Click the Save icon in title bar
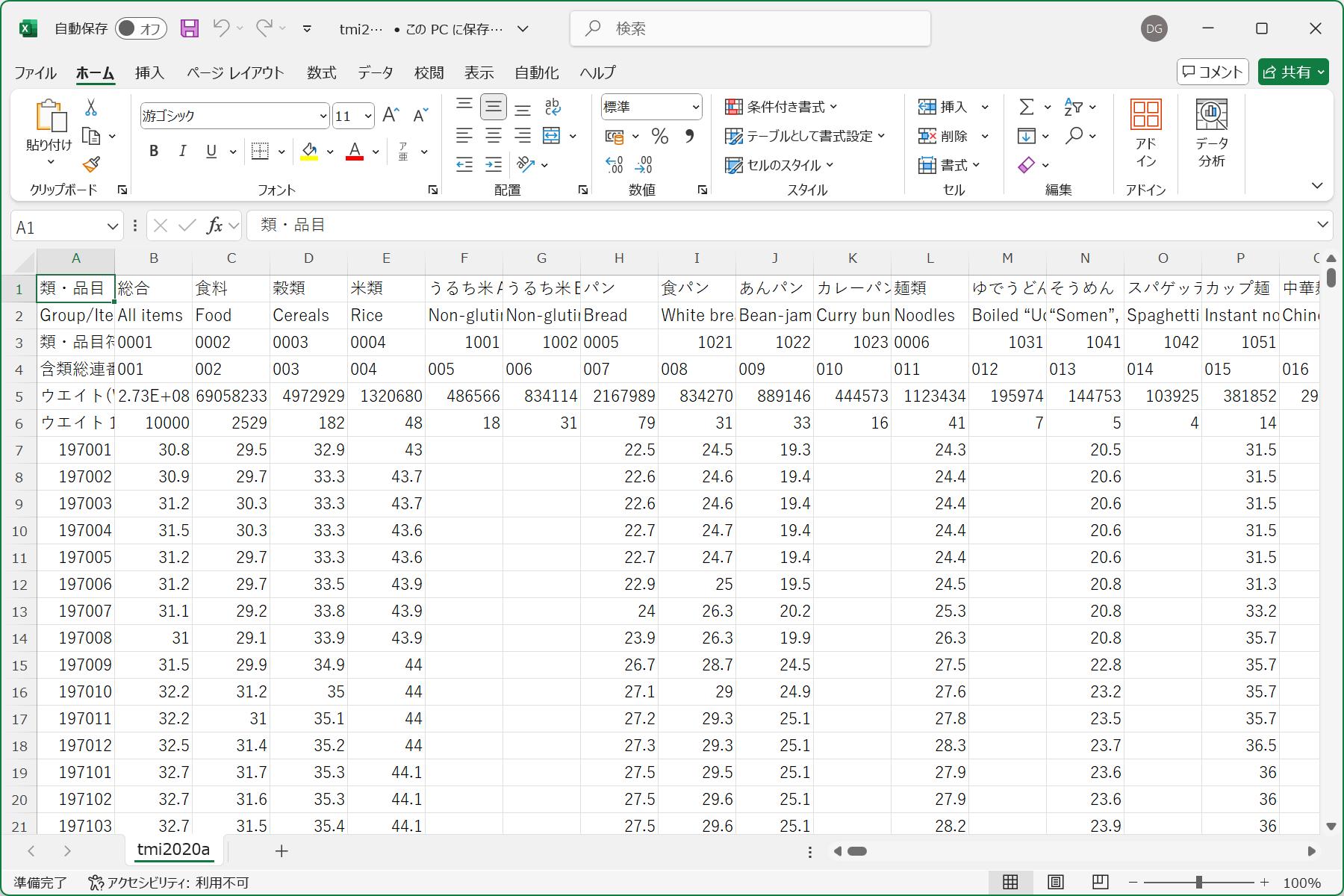 [190, 28]
